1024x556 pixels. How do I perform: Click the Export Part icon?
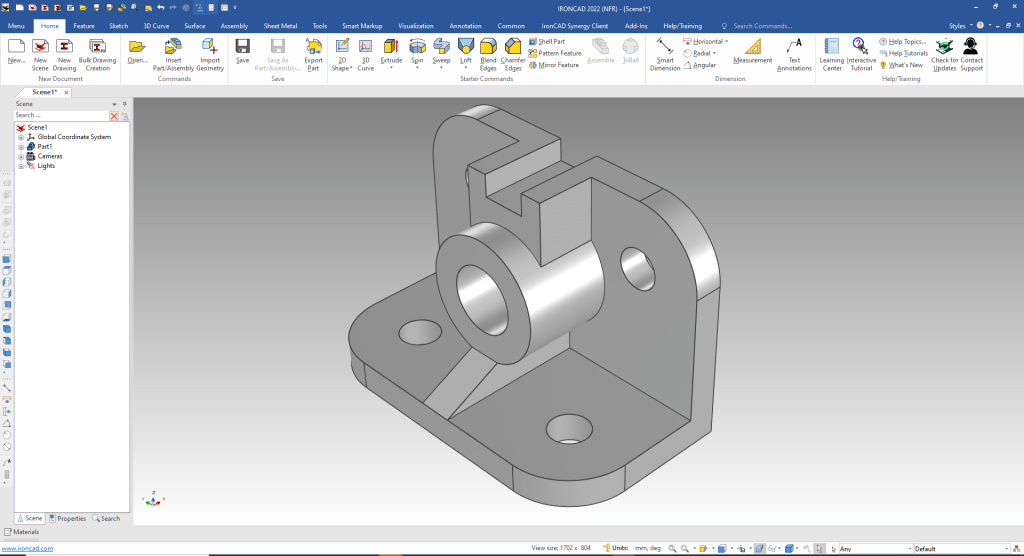pos(313,47)
